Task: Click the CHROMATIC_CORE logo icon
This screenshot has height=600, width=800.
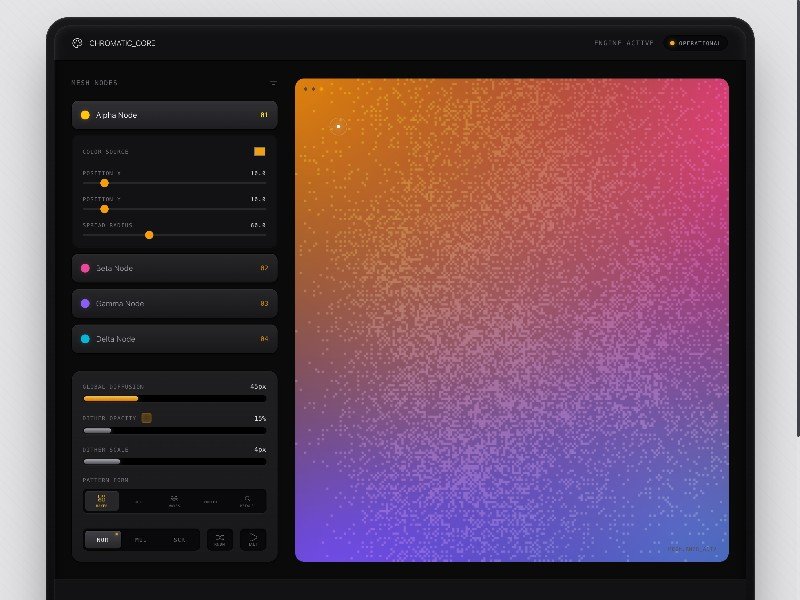Action: tap(77, 43)
